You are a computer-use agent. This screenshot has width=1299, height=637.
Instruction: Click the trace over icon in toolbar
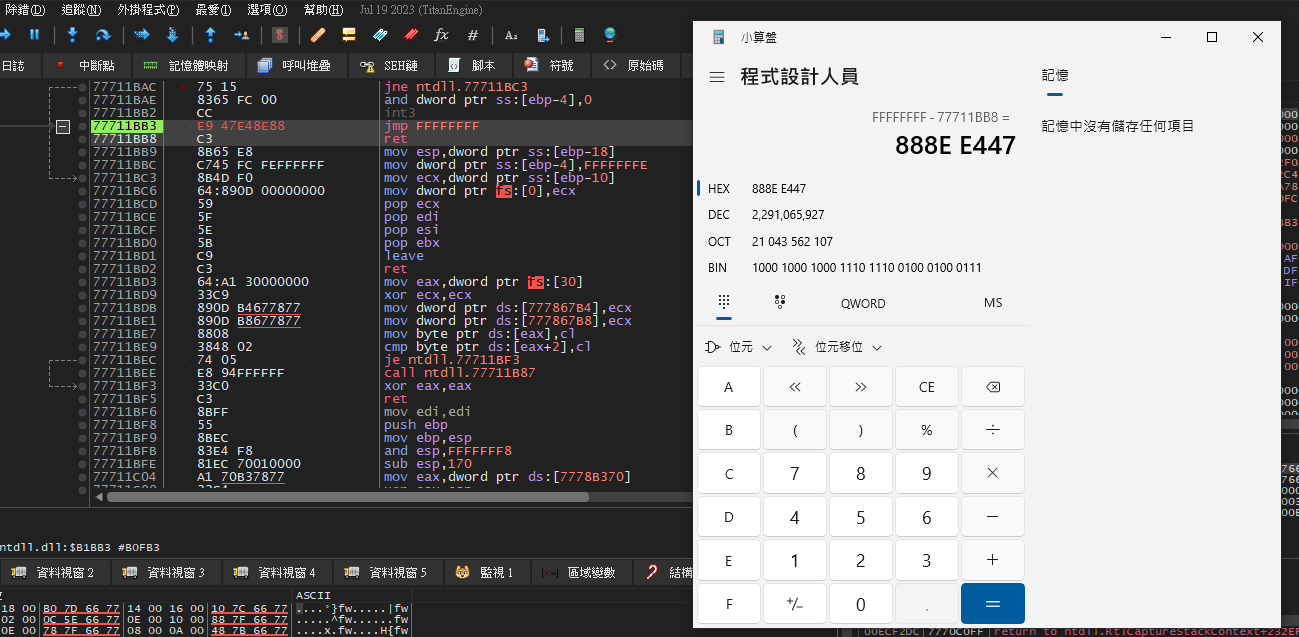coord(172,35)
